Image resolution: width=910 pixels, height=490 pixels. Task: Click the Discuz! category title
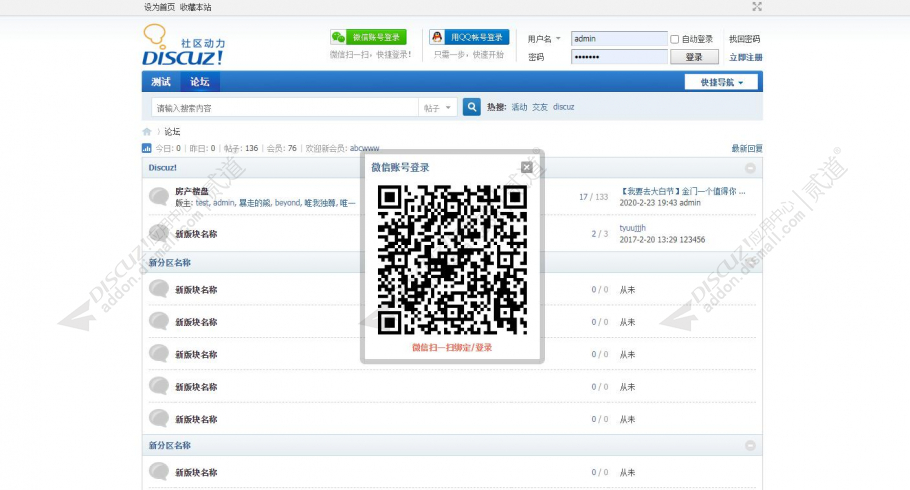(x=162, y=168)
